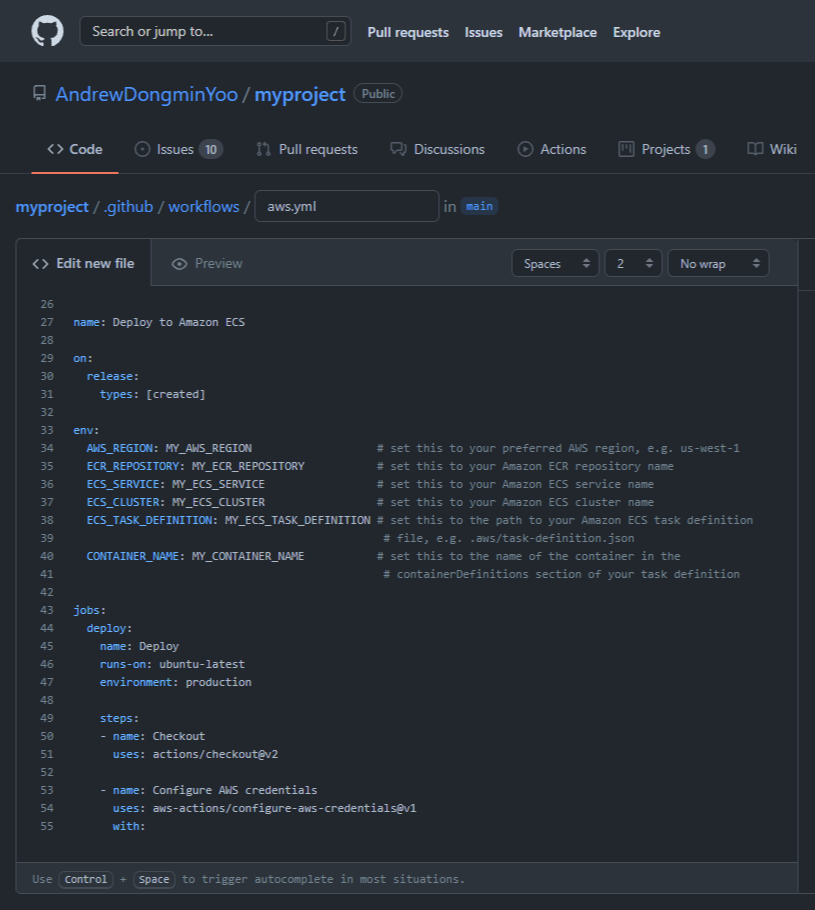This screenshot has width=815, height=910.
Task: Click the GitHub Octocat logo
Action: (x=47, y=31)
